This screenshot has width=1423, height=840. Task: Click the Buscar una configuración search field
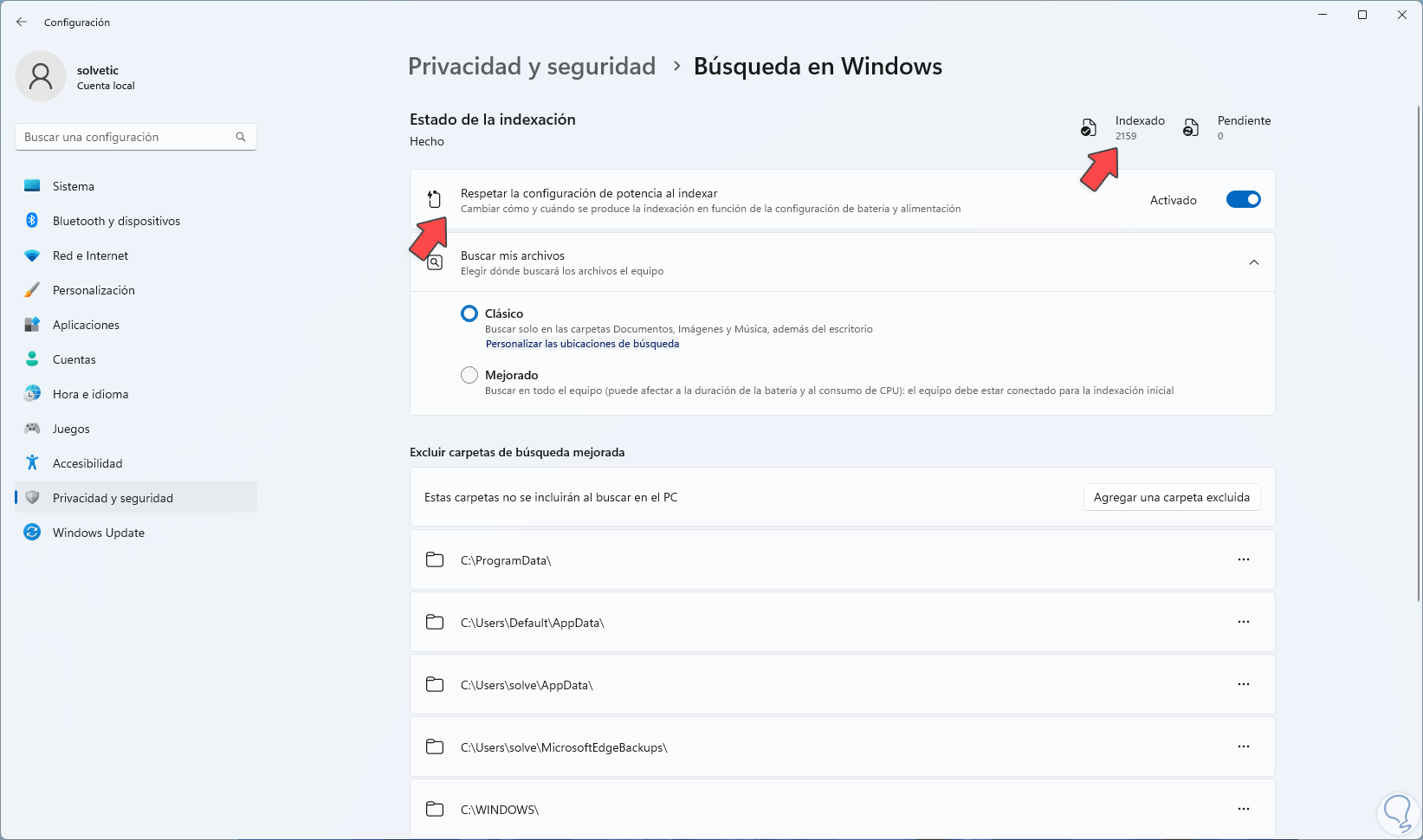point(126,137)
